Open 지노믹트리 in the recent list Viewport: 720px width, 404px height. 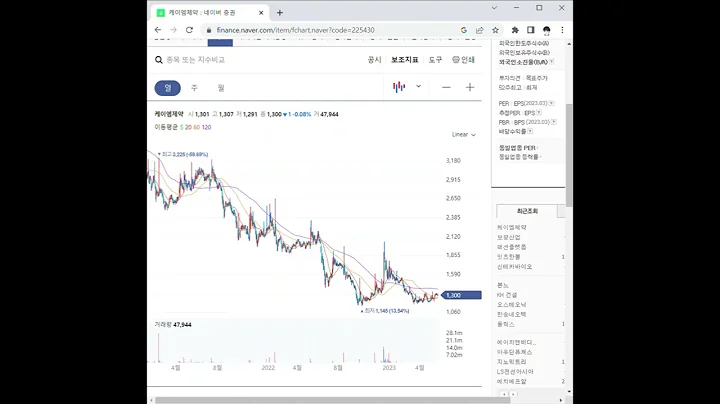click(x=512, y=362)
